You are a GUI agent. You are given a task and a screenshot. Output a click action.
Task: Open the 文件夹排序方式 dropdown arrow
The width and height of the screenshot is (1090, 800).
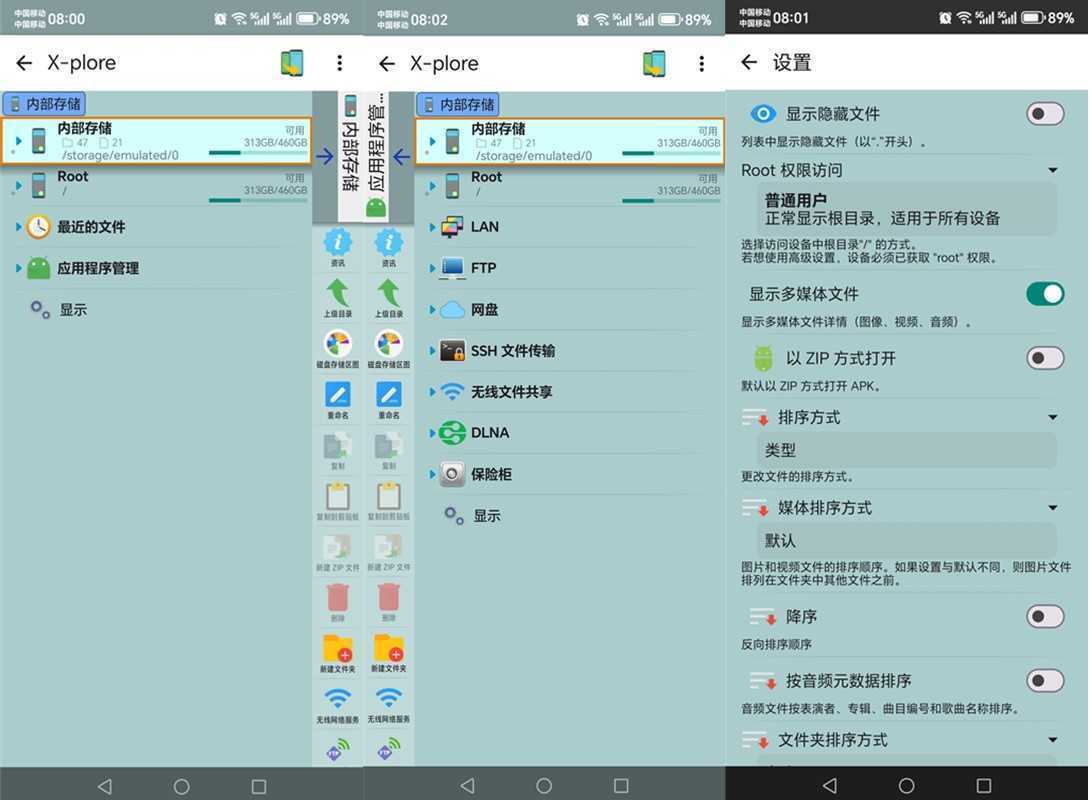click(x=1053, y=740)
